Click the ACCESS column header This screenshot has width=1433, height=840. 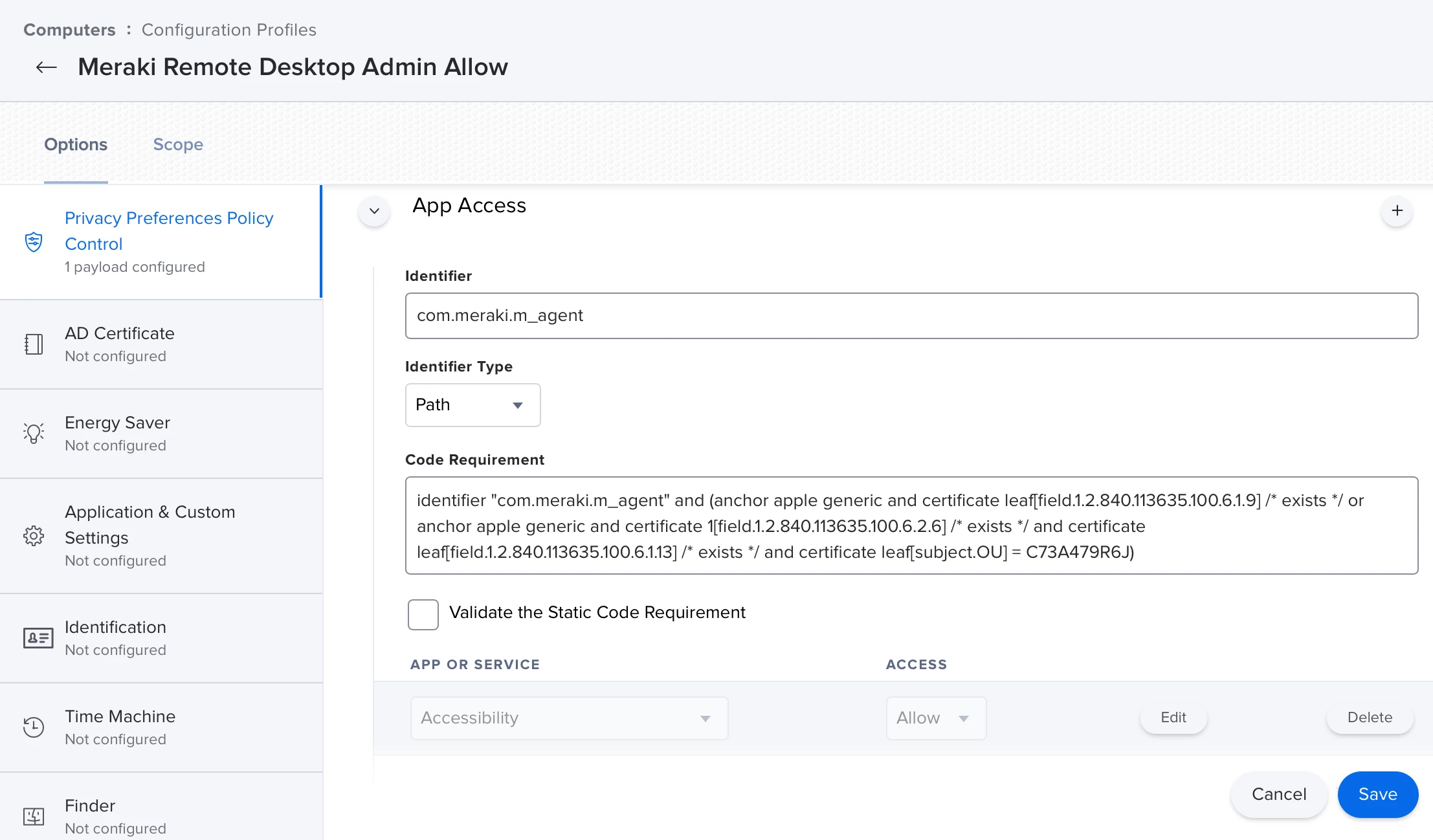[x=916, y=665]
